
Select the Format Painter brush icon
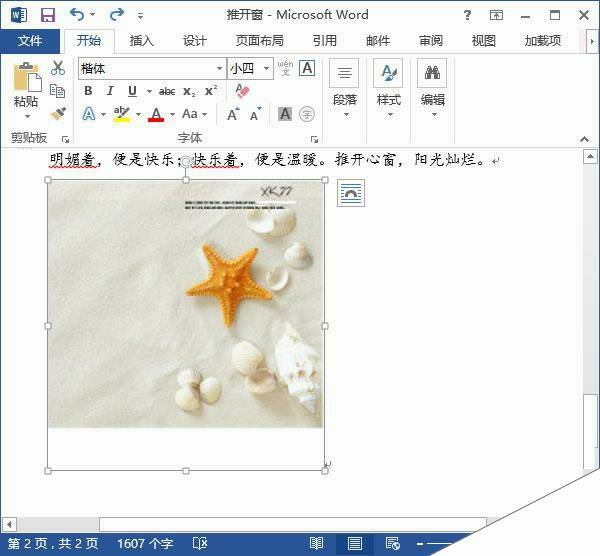(58, 114)
